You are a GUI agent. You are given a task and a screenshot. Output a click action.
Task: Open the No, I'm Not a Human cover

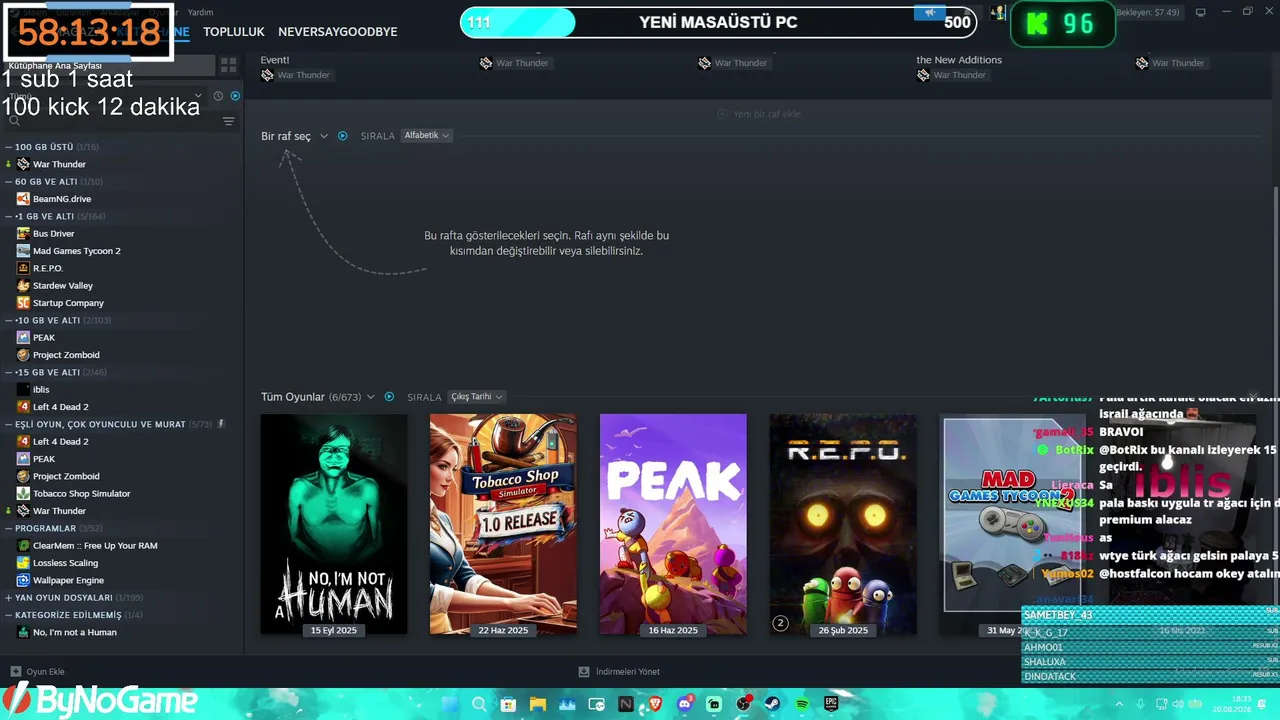point(334,524)
